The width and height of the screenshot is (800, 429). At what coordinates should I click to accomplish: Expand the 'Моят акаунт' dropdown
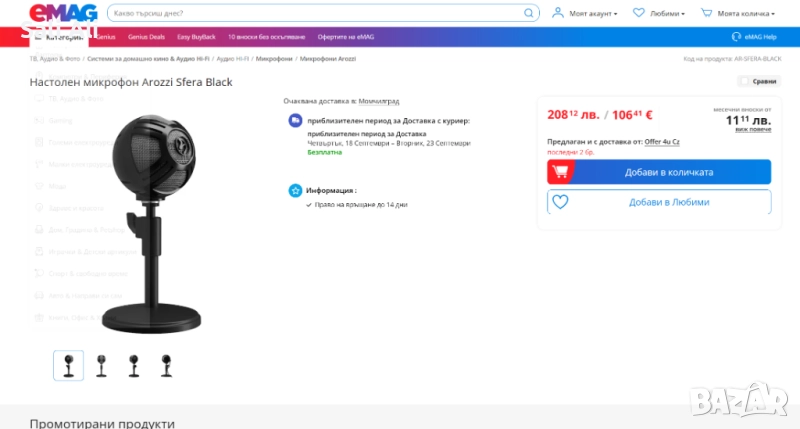595,14
